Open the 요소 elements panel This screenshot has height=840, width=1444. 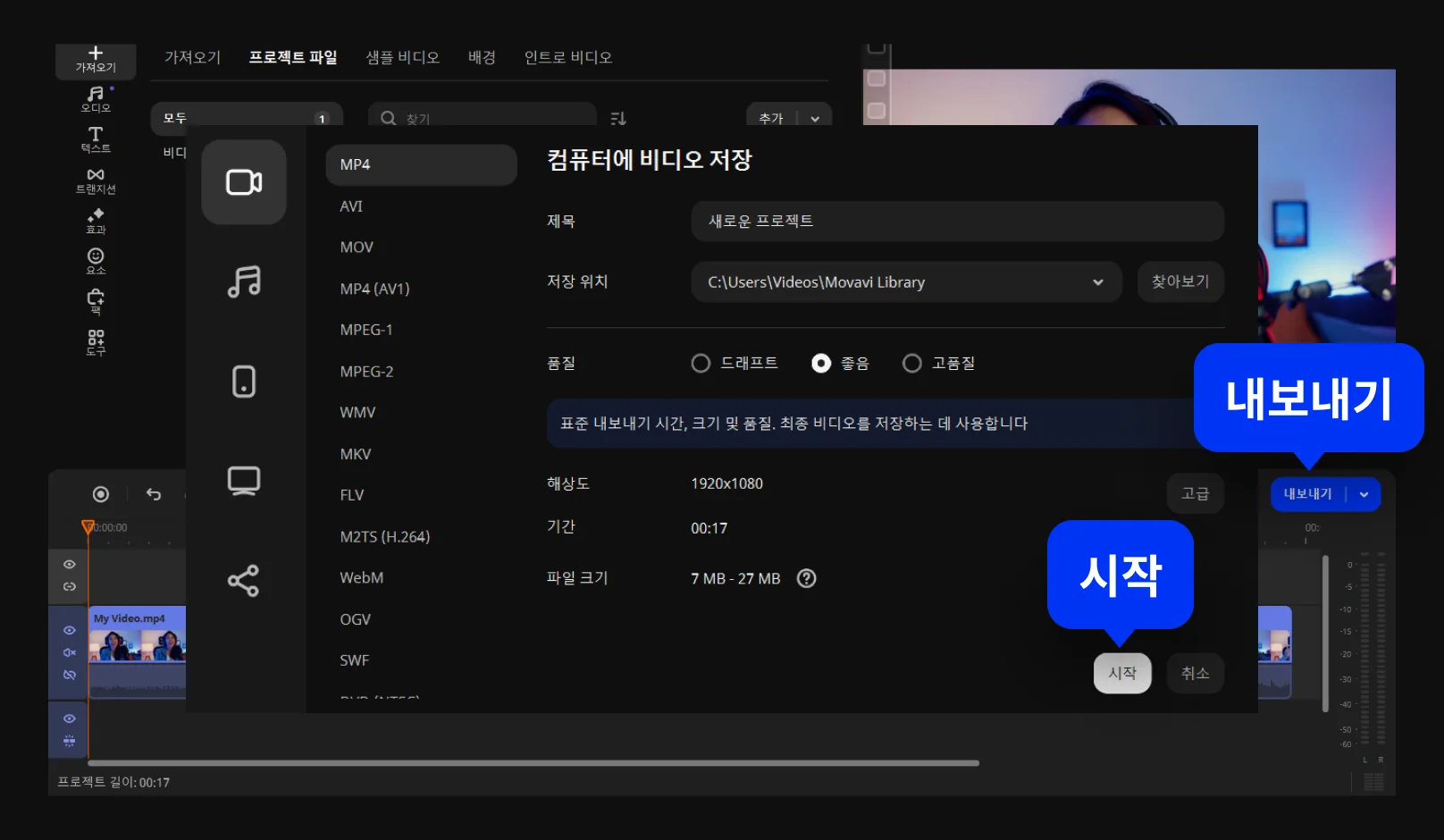click(x=96, y=261)
